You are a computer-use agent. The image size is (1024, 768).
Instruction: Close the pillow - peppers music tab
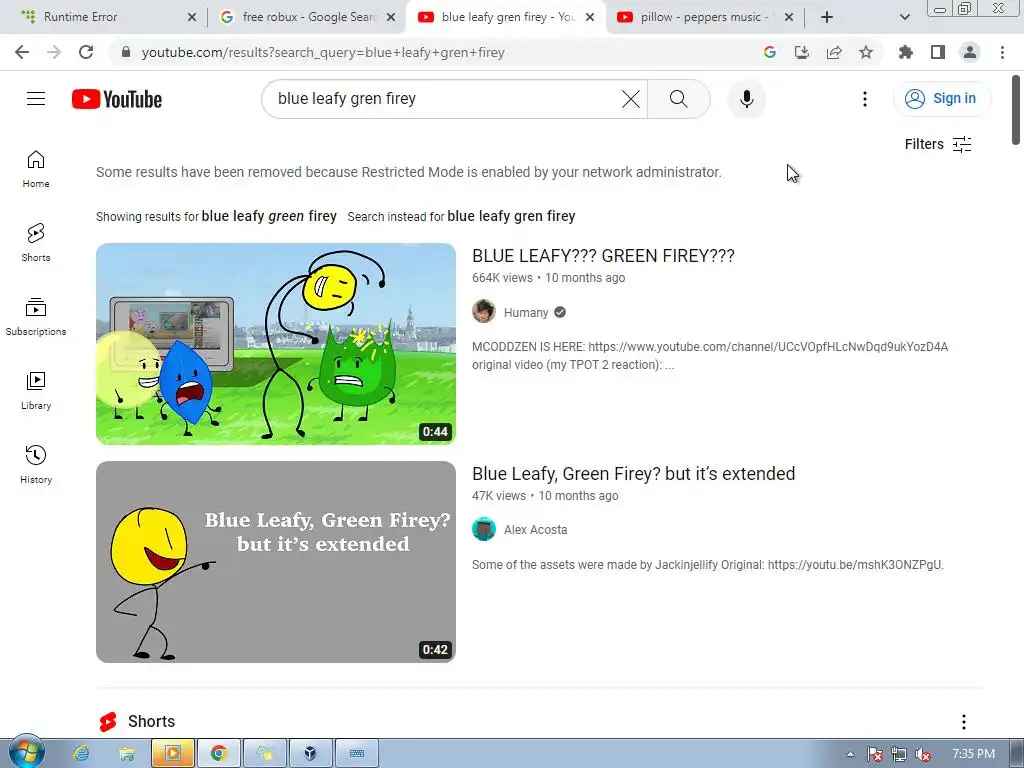pos(789,17)
